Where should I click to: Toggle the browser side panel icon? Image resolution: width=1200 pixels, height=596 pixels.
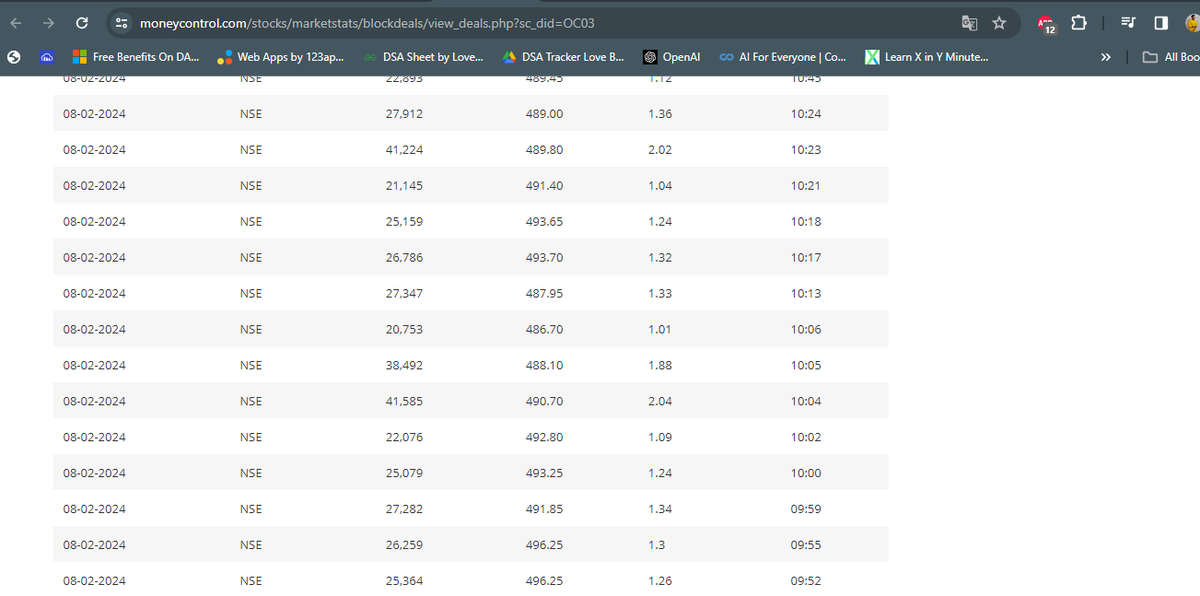[x=1159, y=22]
